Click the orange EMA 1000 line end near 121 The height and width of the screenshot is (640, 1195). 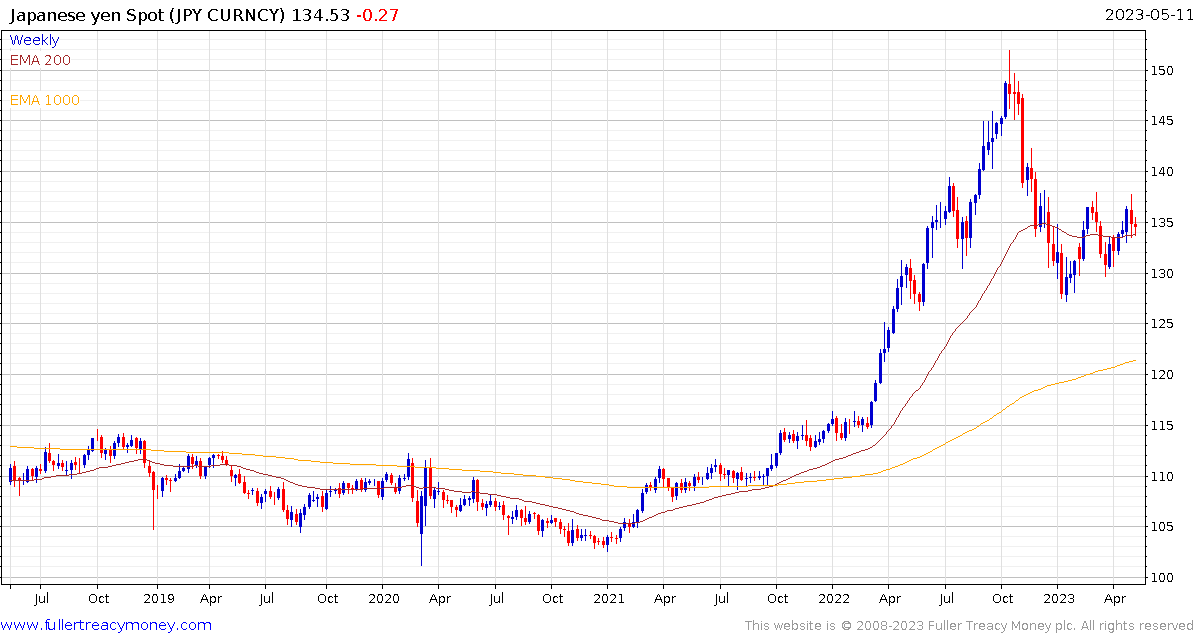[1134, 360]
